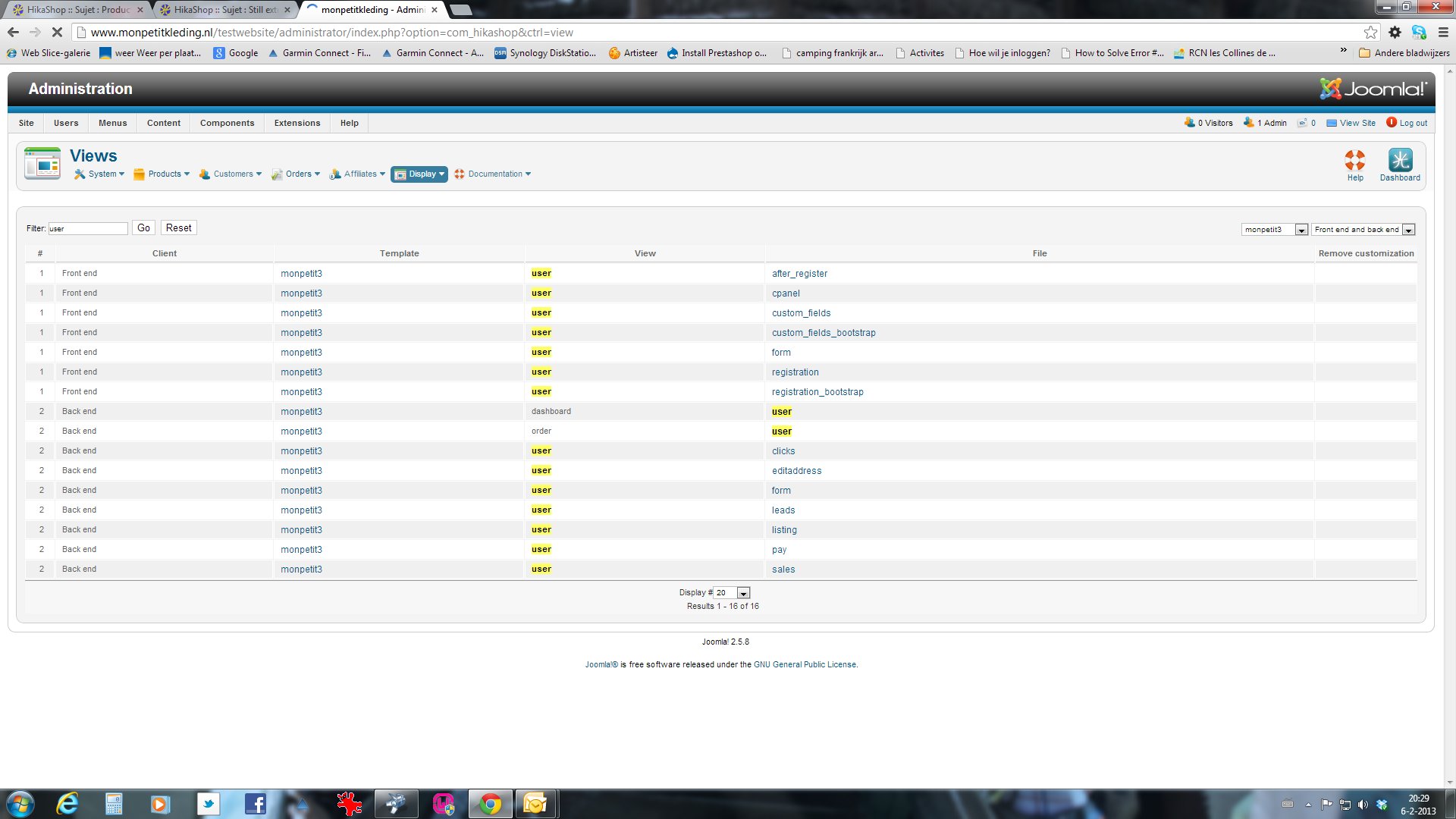
Task: Open the Components menu
Action: [227, 123]
